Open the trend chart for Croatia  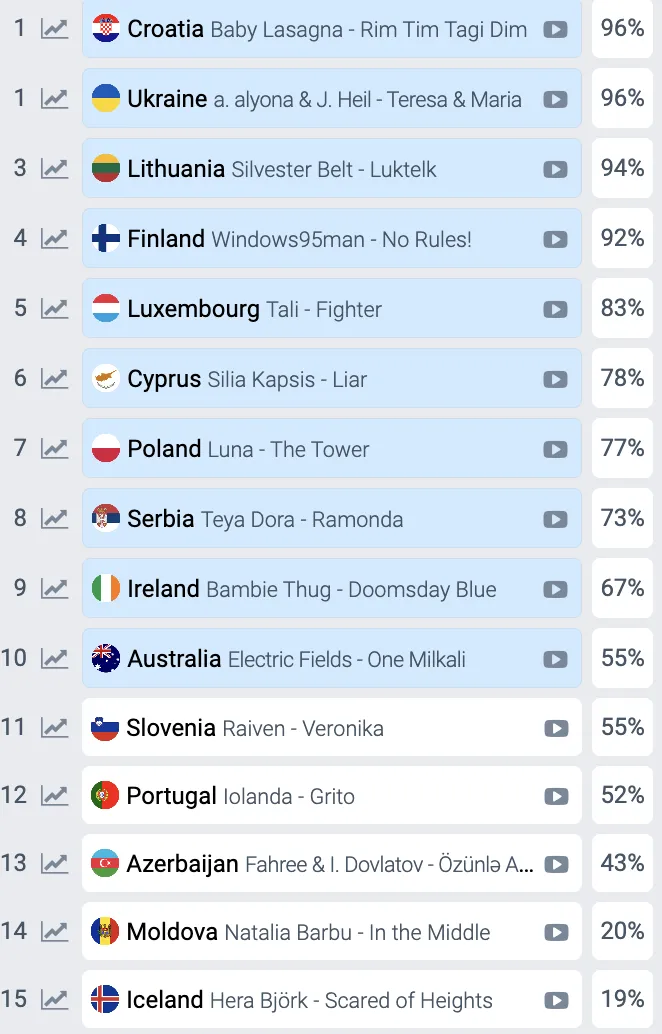click(x=54, y=29)
